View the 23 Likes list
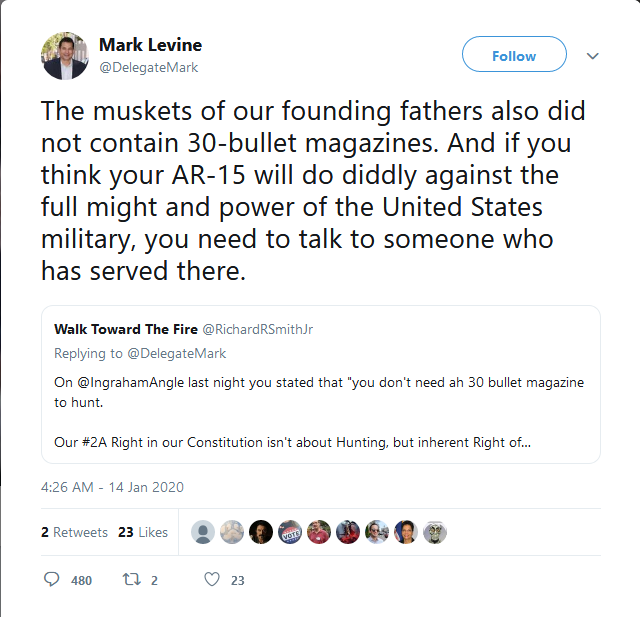 click(143, 532)
